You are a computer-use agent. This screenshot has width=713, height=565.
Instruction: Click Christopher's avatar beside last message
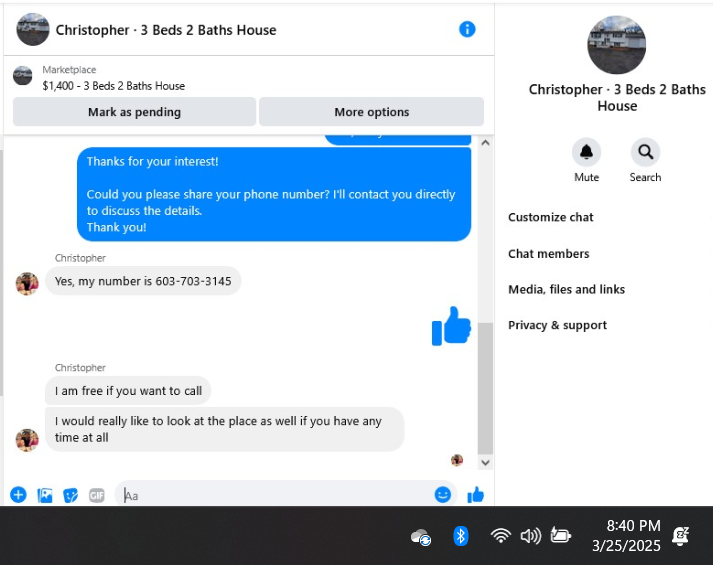click(x=27, y=440)
